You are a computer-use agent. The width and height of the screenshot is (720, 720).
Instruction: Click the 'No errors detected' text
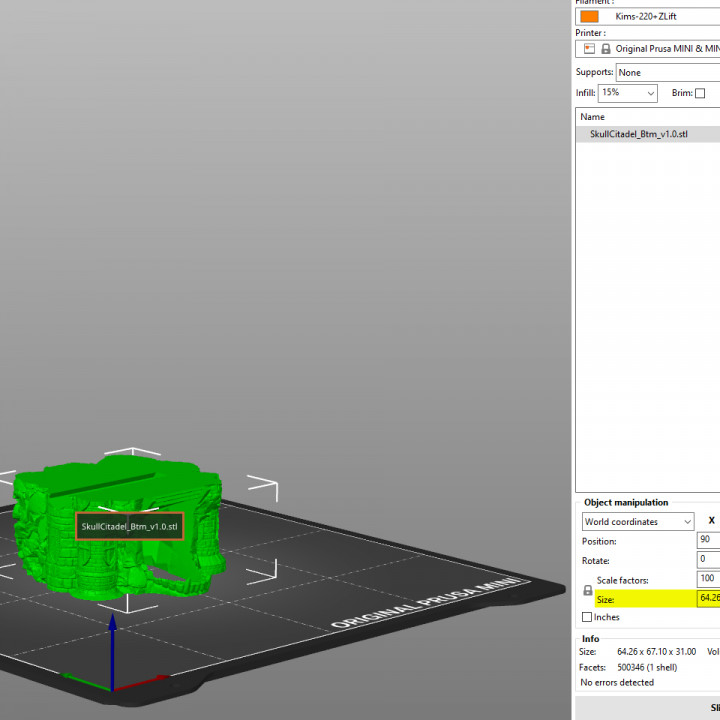(617, 682)
